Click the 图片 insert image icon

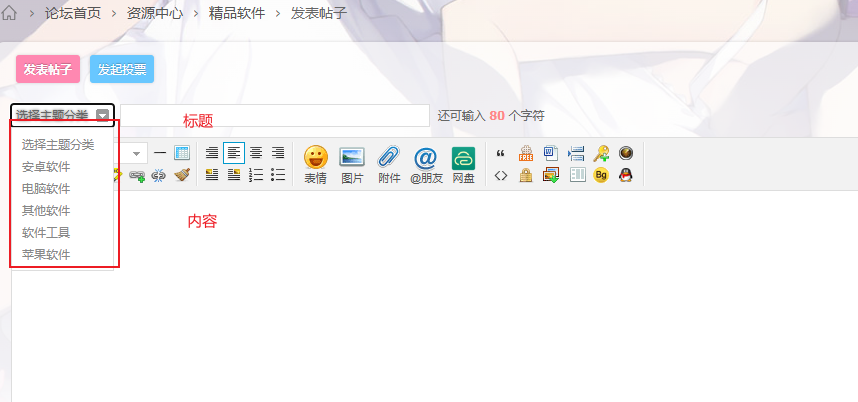[x=352, y=164]
